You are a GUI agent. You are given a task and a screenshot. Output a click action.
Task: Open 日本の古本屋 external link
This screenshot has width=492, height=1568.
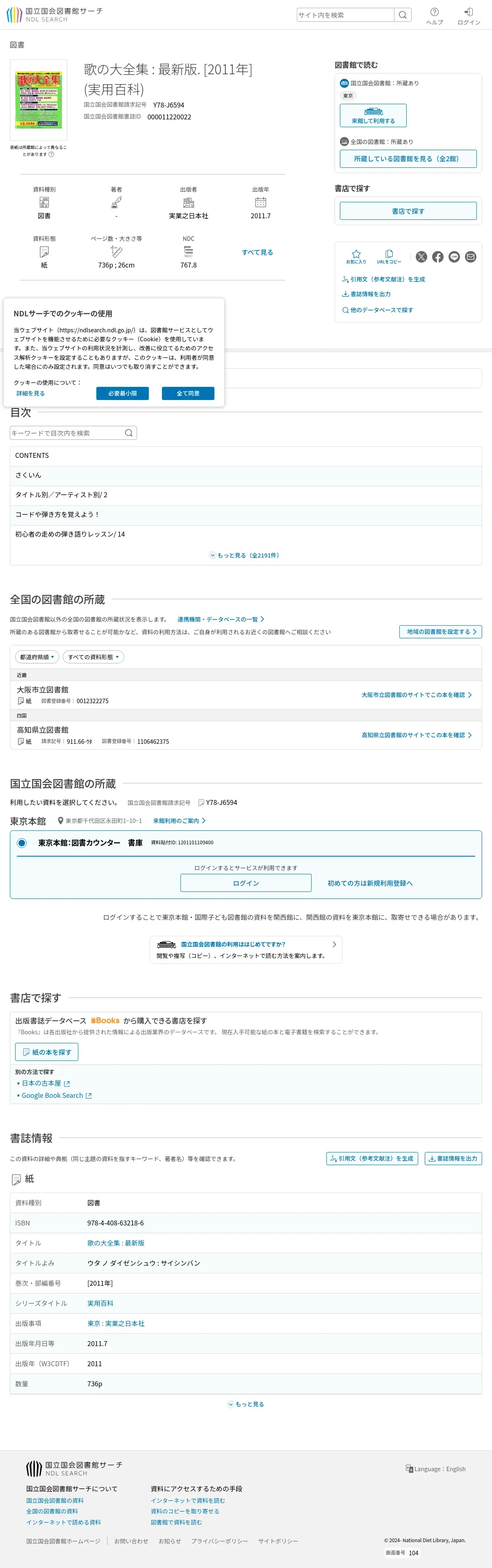click(x=46, y=1083)
